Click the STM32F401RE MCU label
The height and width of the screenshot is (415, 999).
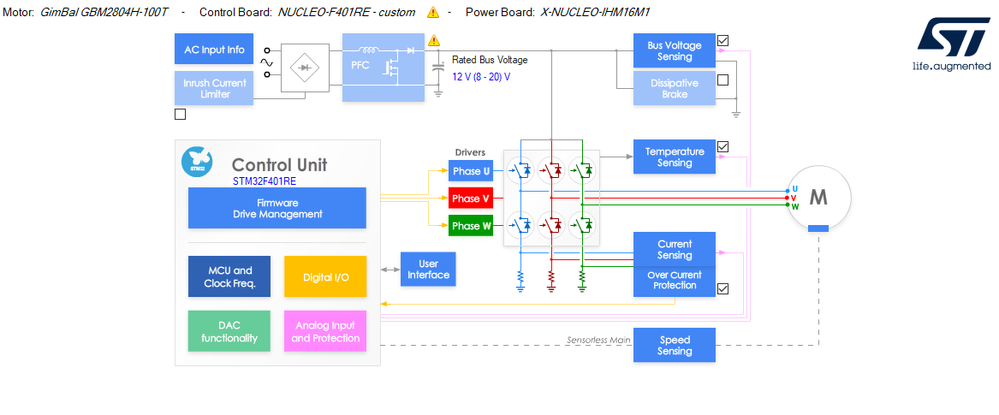click(x=264, y=180)
